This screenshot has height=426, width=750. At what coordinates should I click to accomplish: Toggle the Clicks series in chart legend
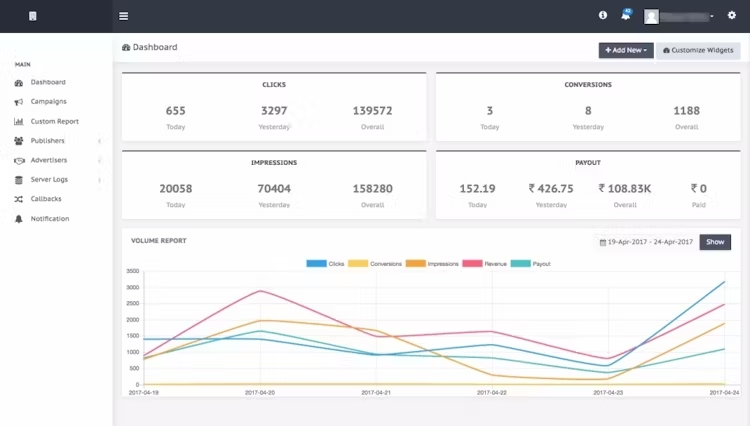(325, 263)
